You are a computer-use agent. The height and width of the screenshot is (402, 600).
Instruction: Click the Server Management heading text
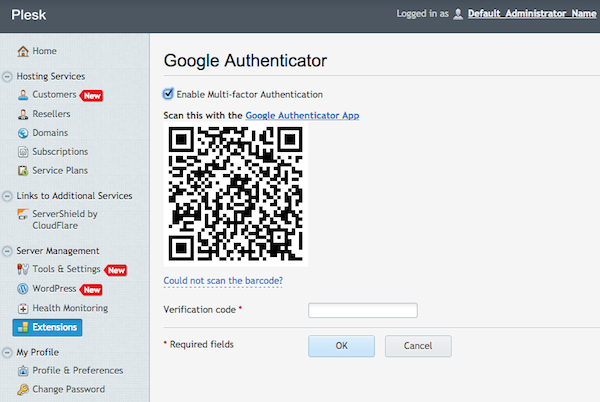58,251
